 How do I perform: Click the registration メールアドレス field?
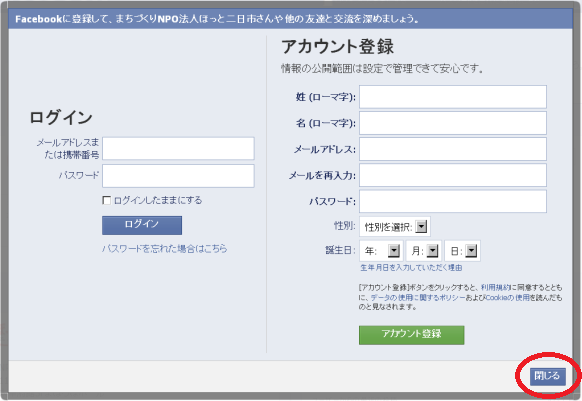453,149
